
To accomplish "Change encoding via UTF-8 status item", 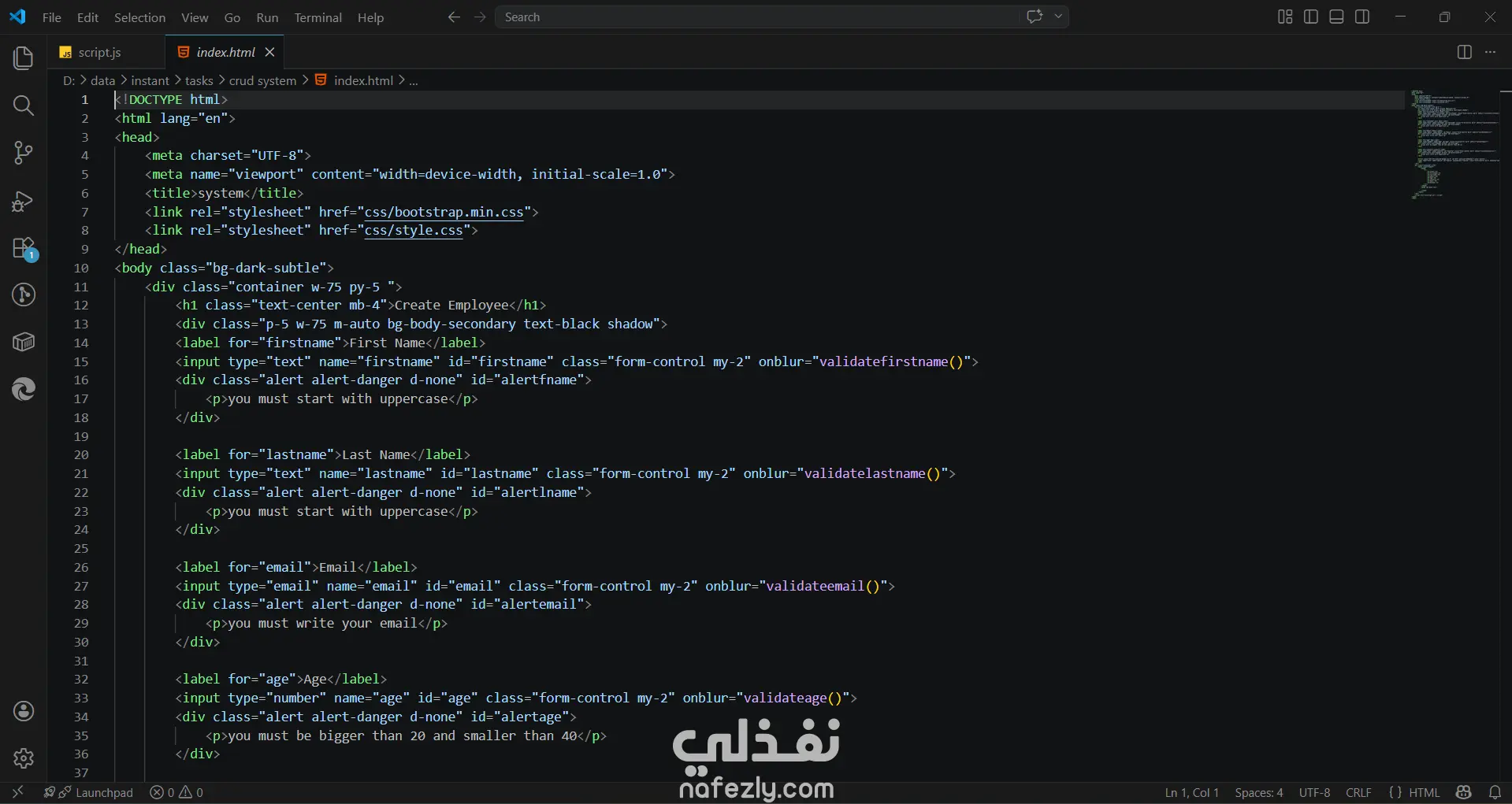I will click(x=1314, y=792).
